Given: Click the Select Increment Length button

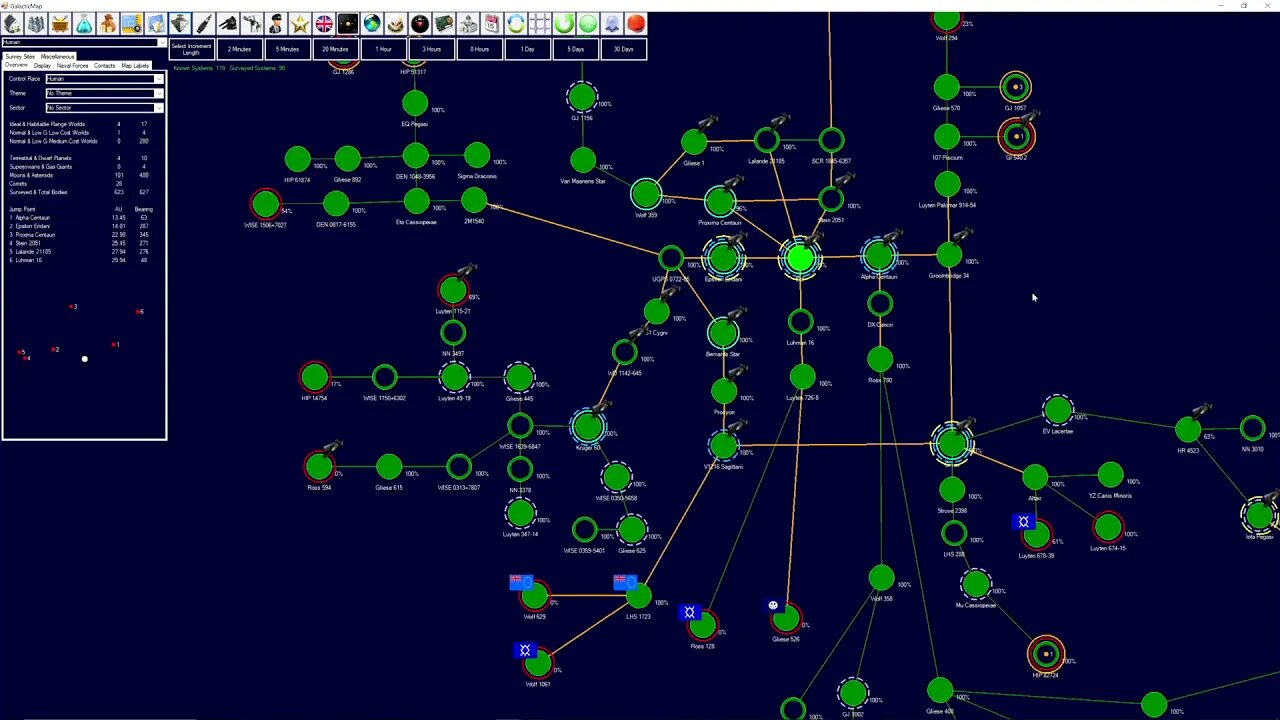Looking at the screenshot, I should (191, 49).
